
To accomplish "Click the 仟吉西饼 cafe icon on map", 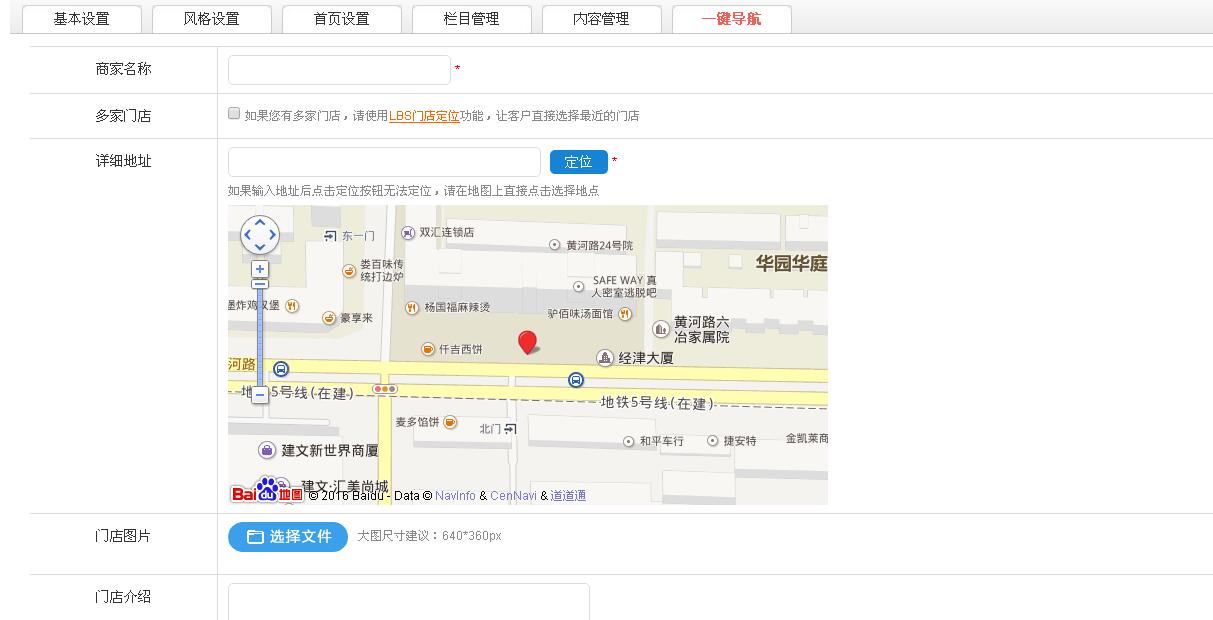I will 428,349.
